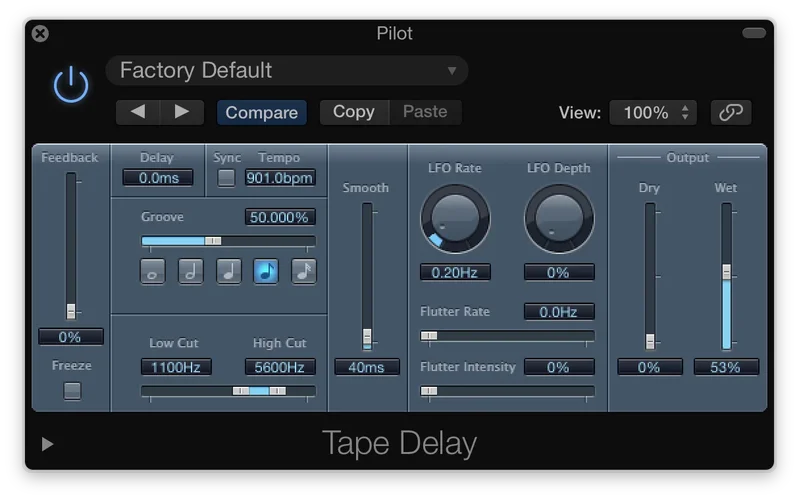This screenshot has width=799, height=500.
Task: Click the LFO Rate 0.20Hz field
Action: point(455,272)
